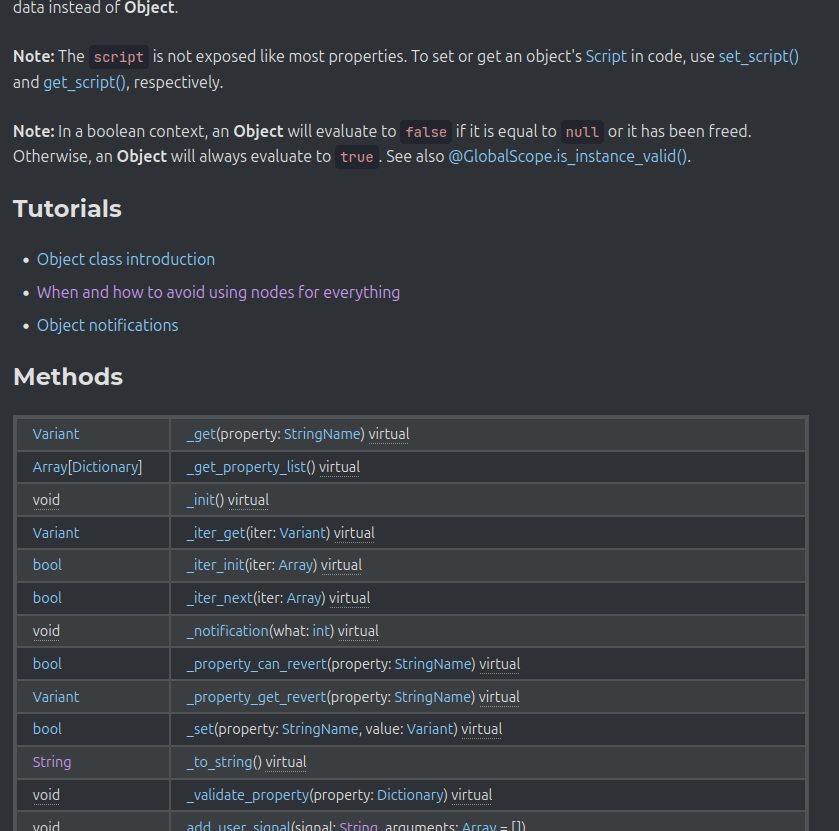The width and height of the screenshot is (839, 831).
Task: Jump to the _get method description
Action: 201,434
